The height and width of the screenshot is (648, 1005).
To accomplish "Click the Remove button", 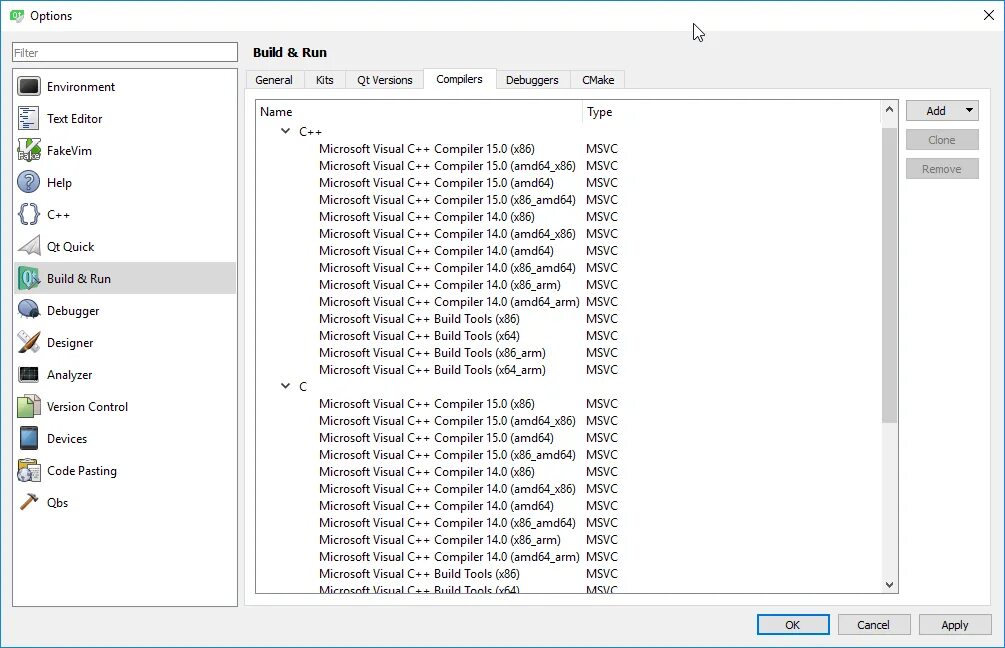I will [942, 169].
